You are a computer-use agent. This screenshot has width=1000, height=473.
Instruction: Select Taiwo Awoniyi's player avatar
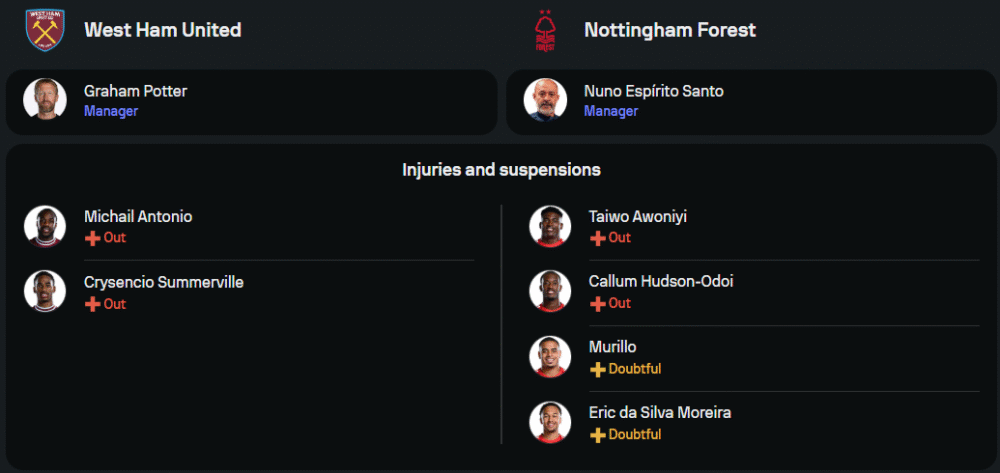550,226
